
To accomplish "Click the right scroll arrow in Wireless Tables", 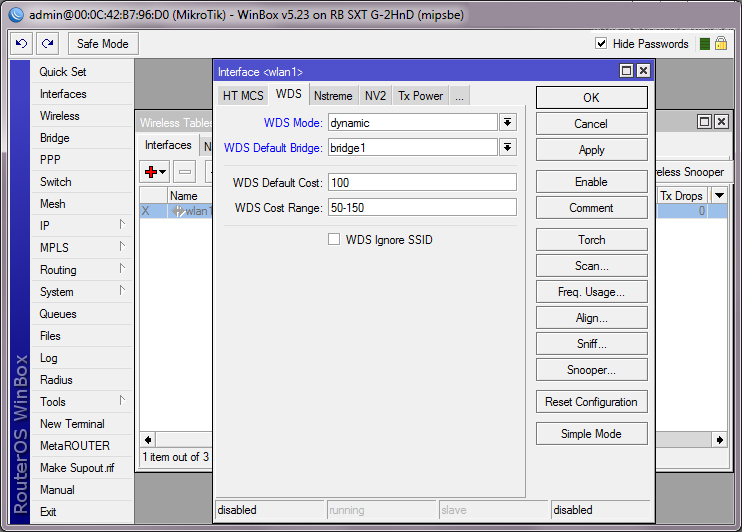I will pos(719,440).
